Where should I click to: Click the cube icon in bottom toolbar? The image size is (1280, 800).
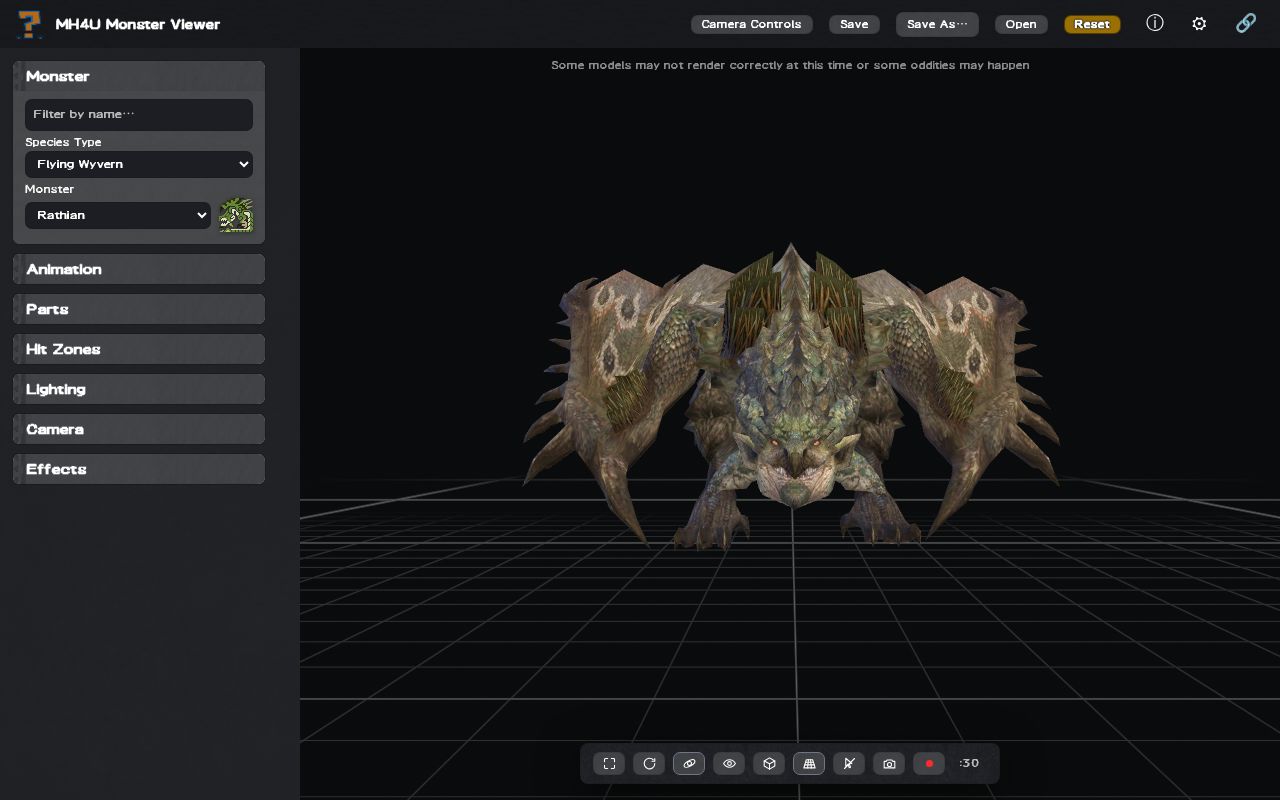(769, 764)
